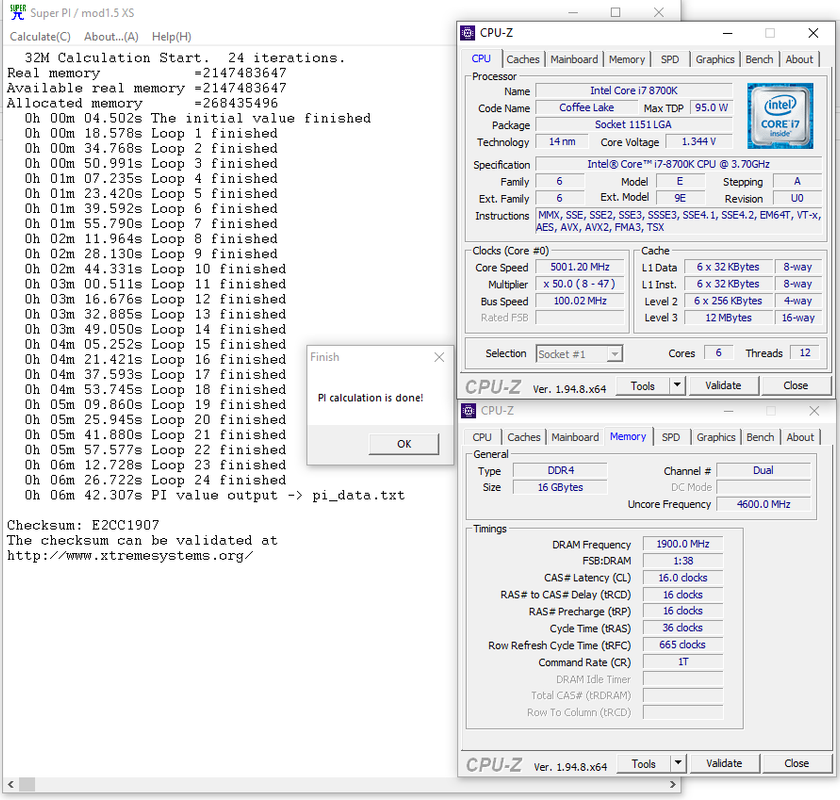Switch to Mainboard tab in upper CPU-Z window
This screenshot has height=800, width=840.
tap(574, 59)
